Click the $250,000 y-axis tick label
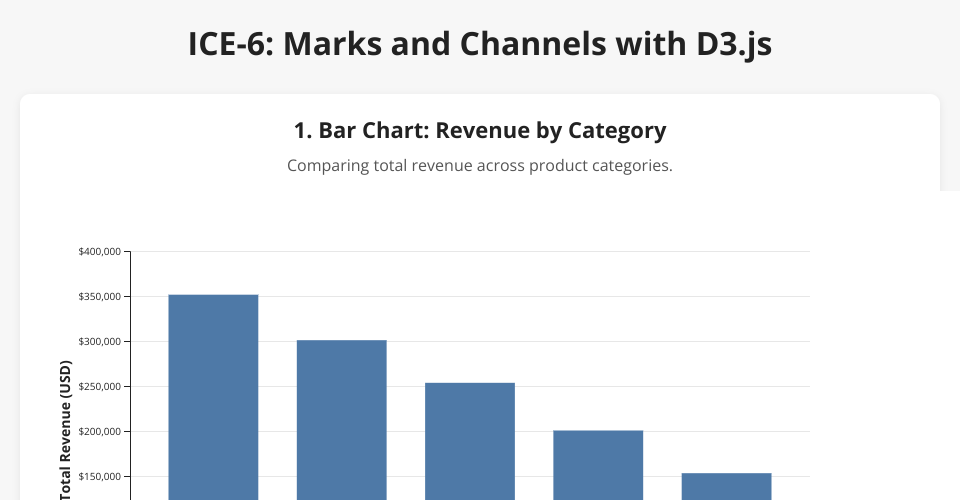 (x=99, y=387)
